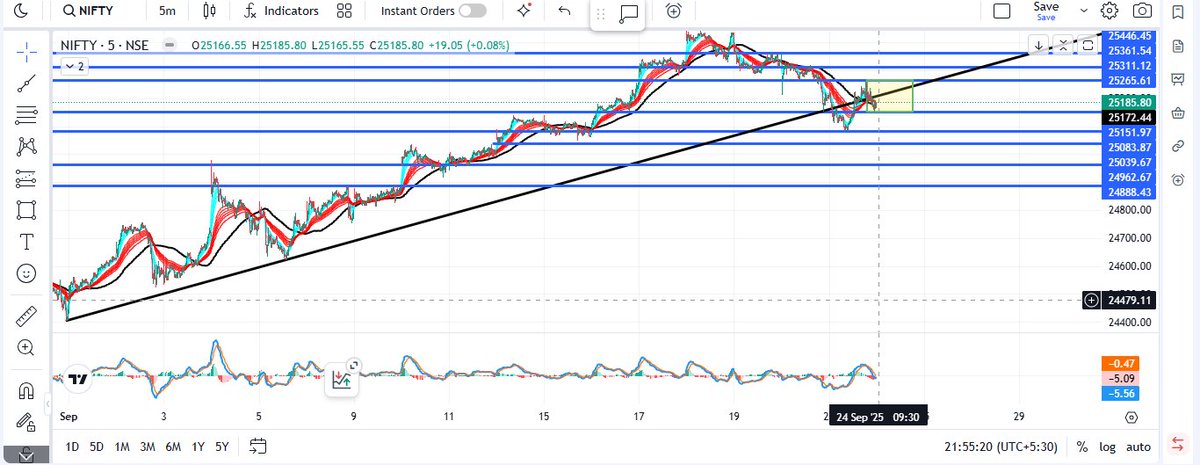Select the ruler measure tool
Screen dimensions: 1200x465
click(x=26, y=316)
